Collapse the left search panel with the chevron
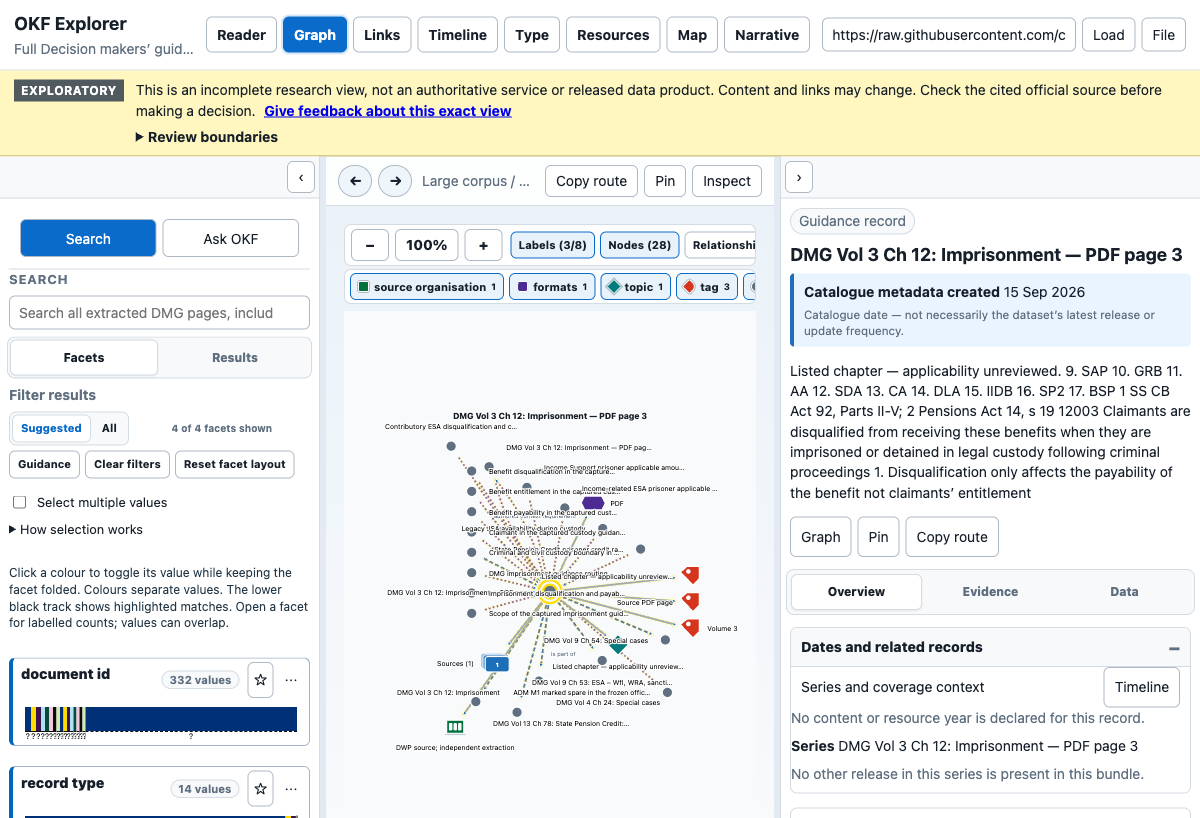Viewport: 1200px width, 818px height. [301, 178]
